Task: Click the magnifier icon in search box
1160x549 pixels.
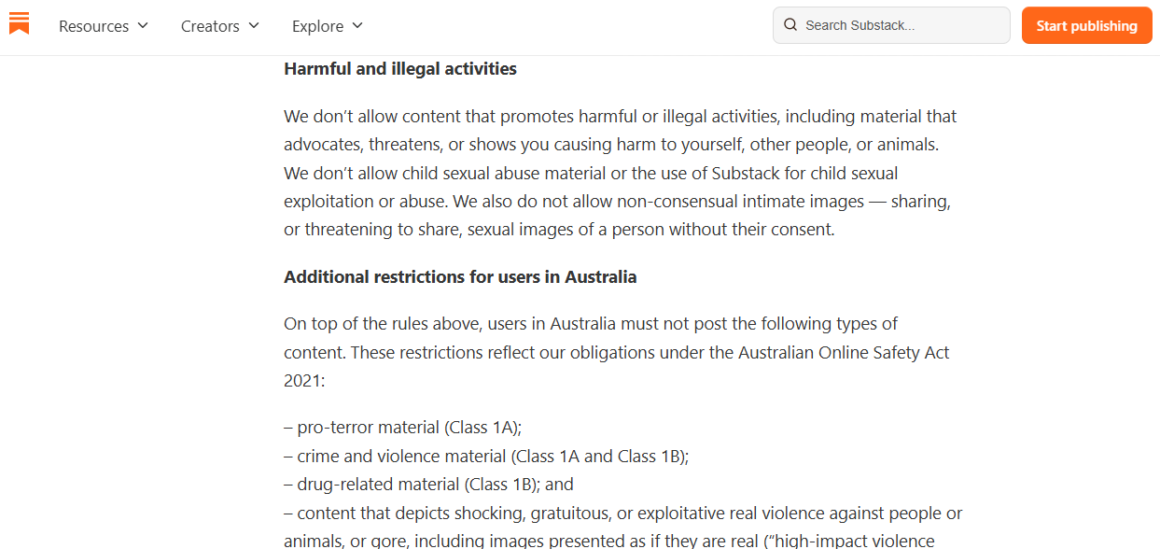Action: [x=790, y=25]
